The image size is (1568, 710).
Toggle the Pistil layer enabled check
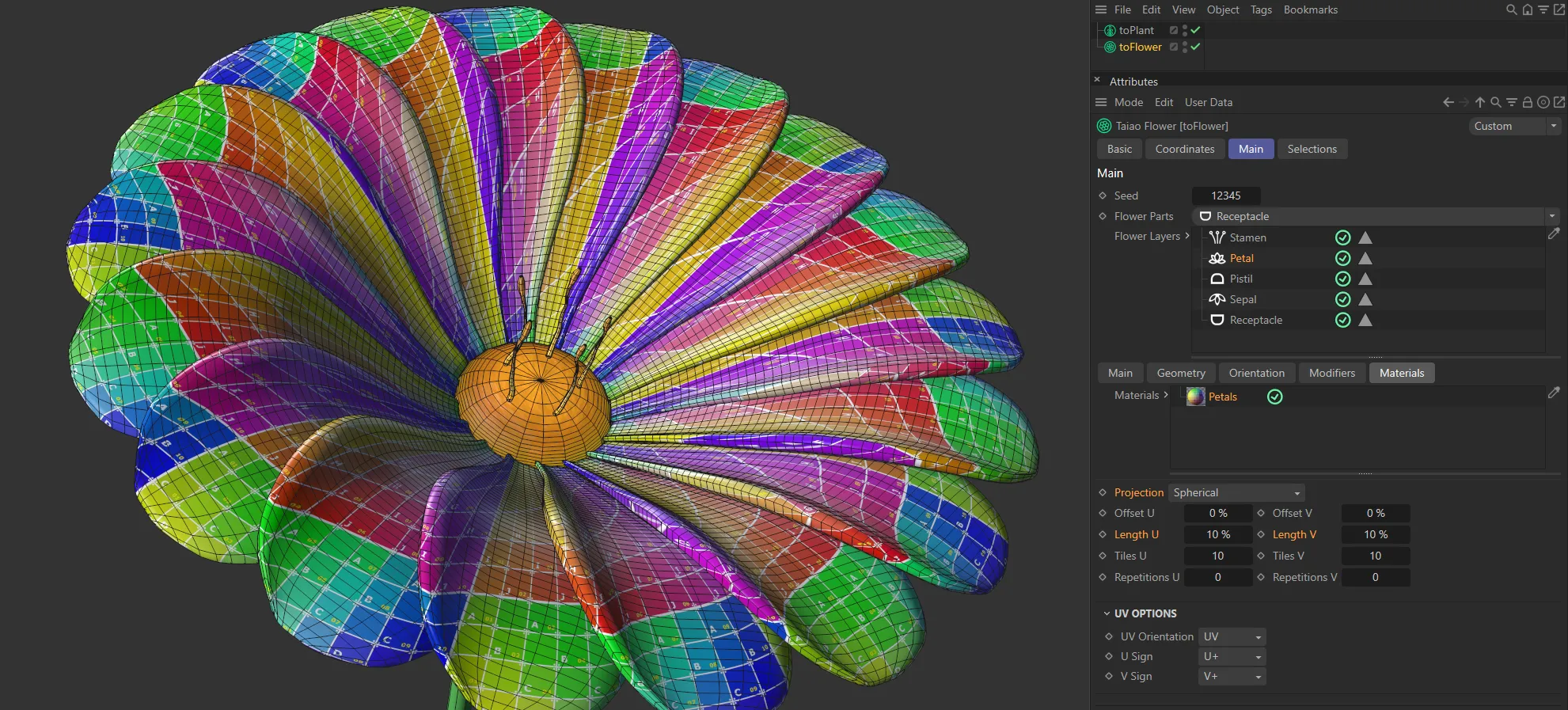coord(1342,279)
